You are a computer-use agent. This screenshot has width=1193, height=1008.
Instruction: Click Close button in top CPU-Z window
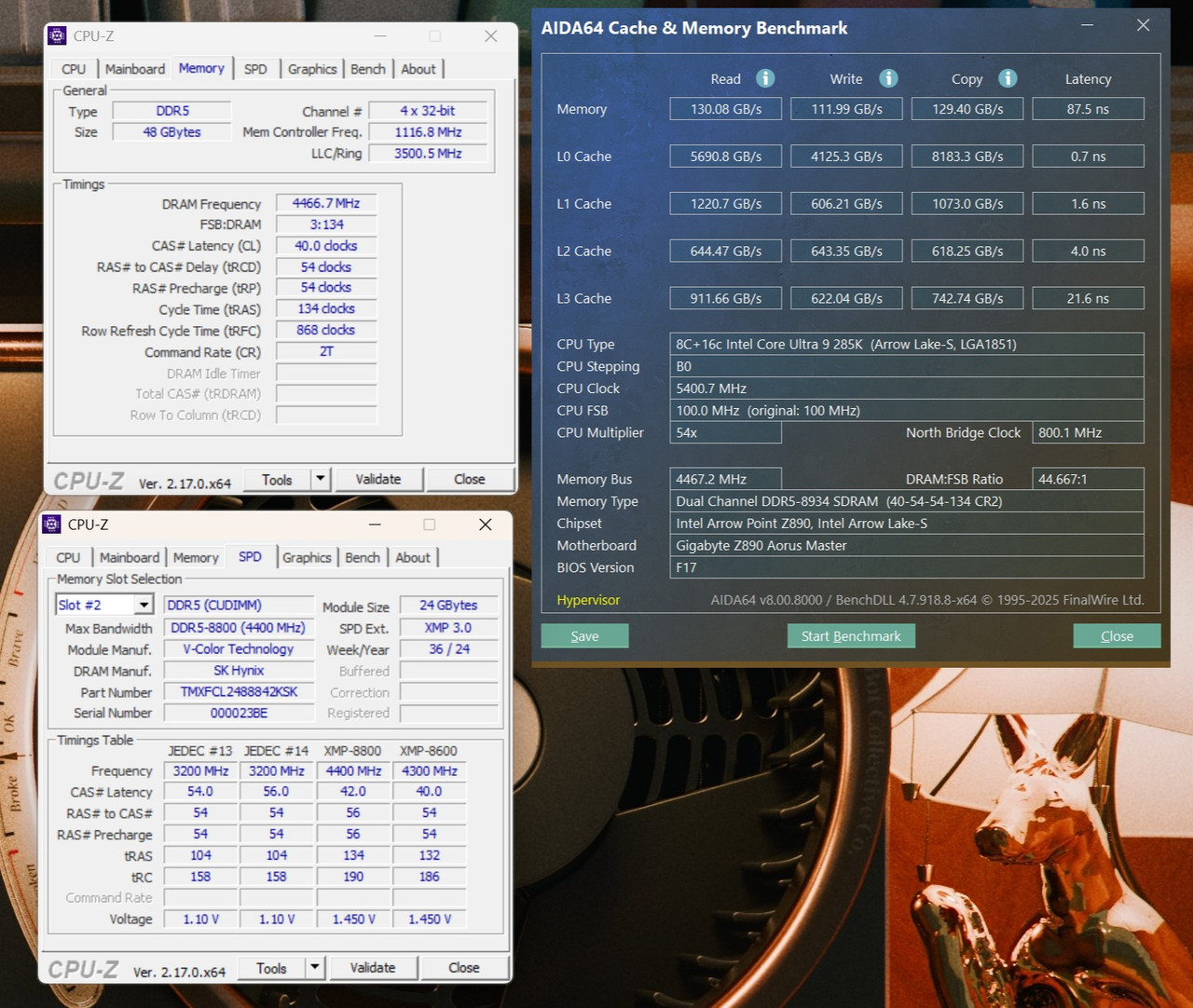(x=470, y=479)
